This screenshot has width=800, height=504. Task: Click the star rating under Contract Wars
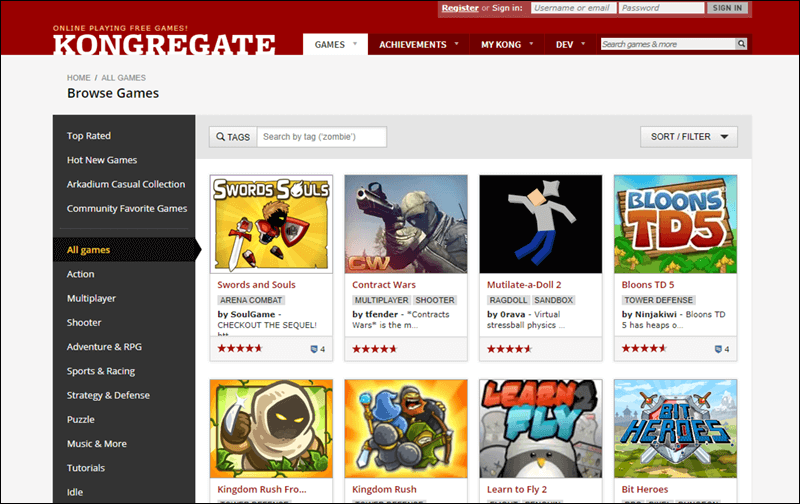pyautogui.click(x=374, y=349)
